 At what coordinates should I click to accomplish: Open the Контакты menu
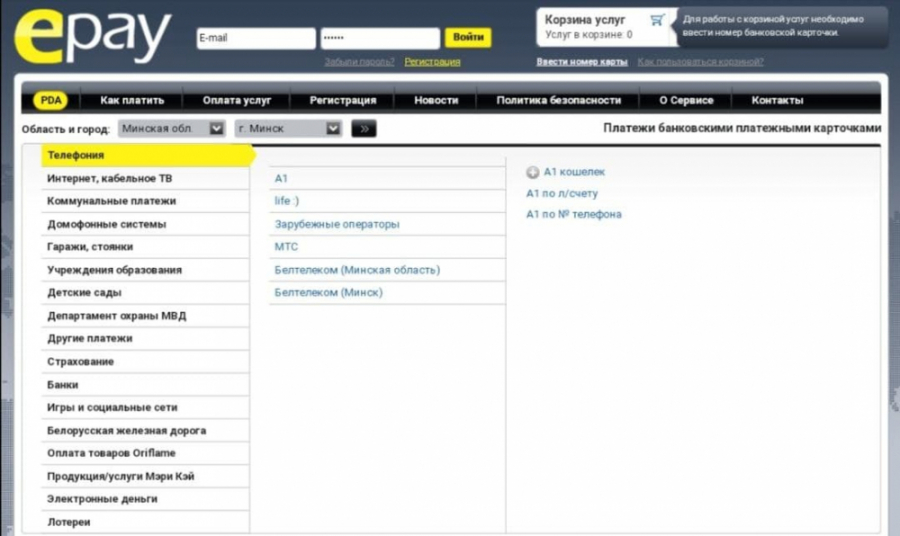(x=777, y=100)
